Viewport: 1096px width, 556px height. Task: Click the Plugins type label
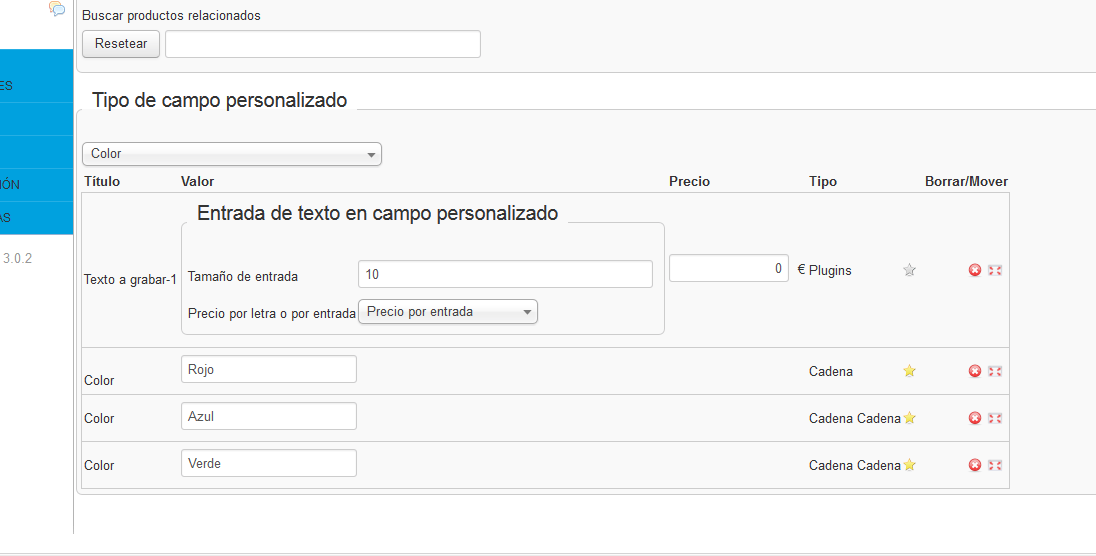tap(830, 271)
